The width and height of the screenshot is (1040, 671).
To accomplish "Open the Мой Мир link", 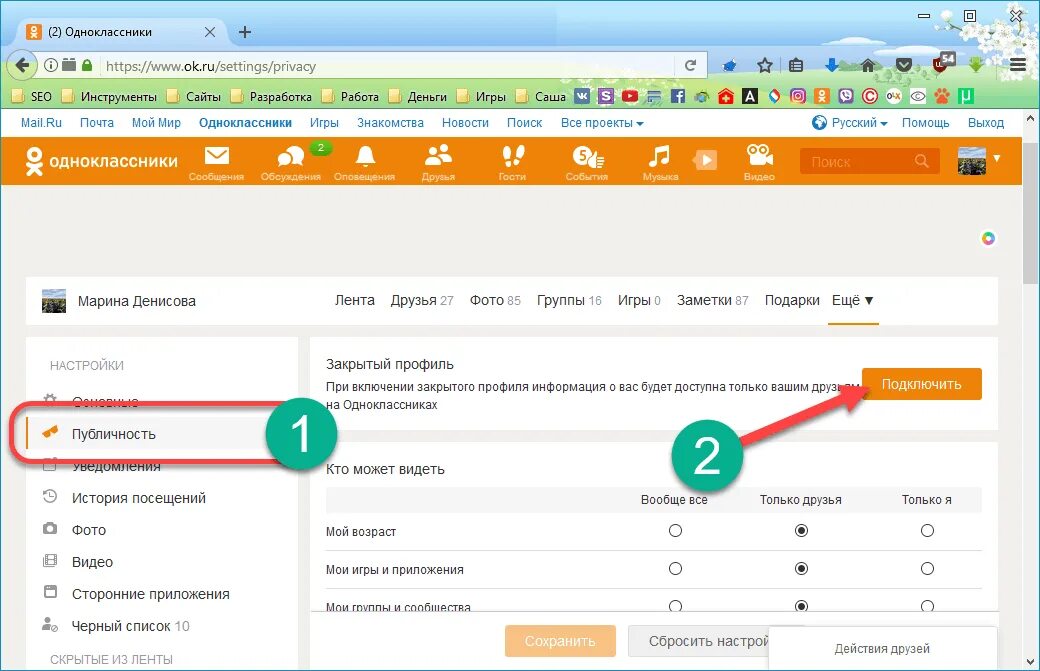I will 156,123.
